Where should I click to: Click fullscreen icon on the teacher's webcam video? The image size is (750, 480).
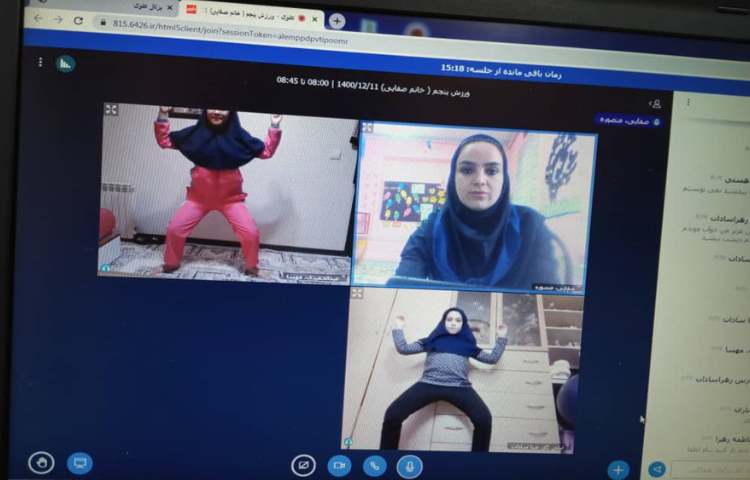(367, 127)
